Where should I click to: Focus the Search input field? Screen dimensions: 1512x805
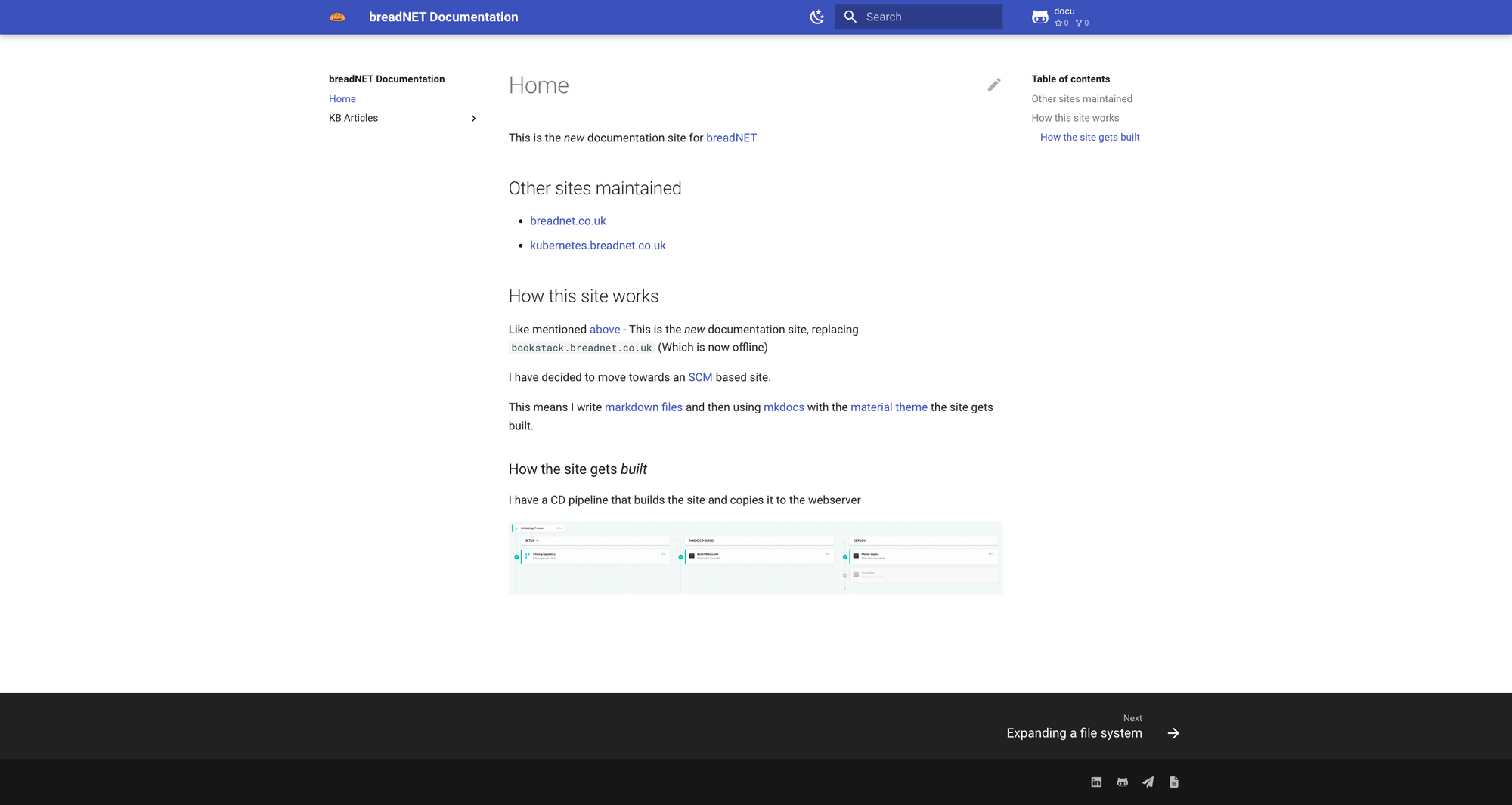tap(919, 17)
